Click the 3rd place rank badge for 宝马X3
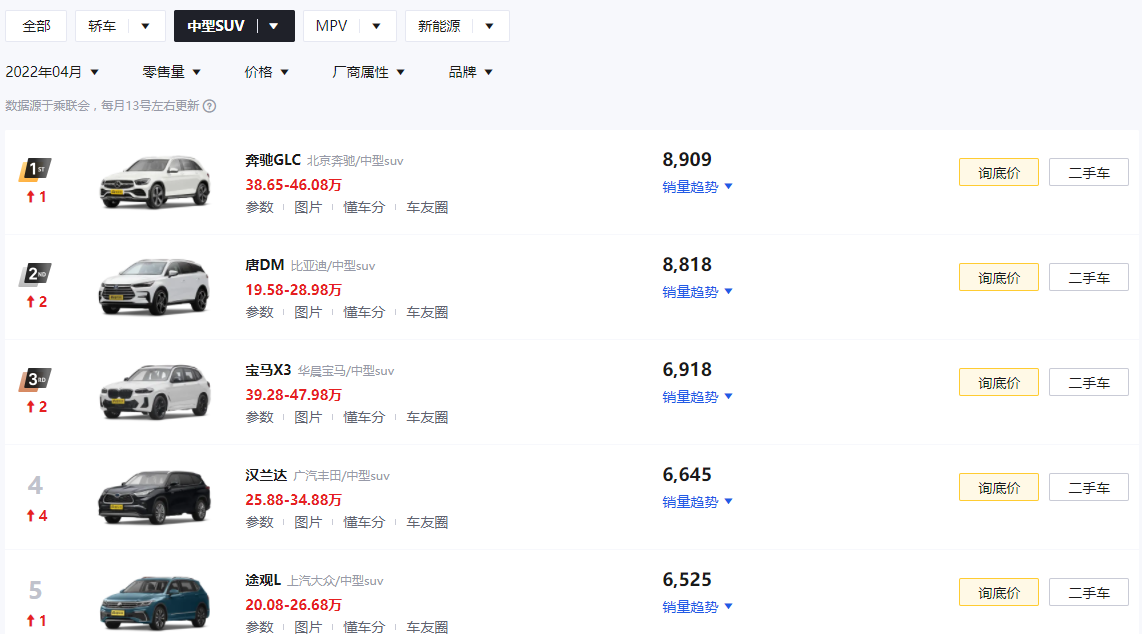1142x634 pixels. [35, 379]
